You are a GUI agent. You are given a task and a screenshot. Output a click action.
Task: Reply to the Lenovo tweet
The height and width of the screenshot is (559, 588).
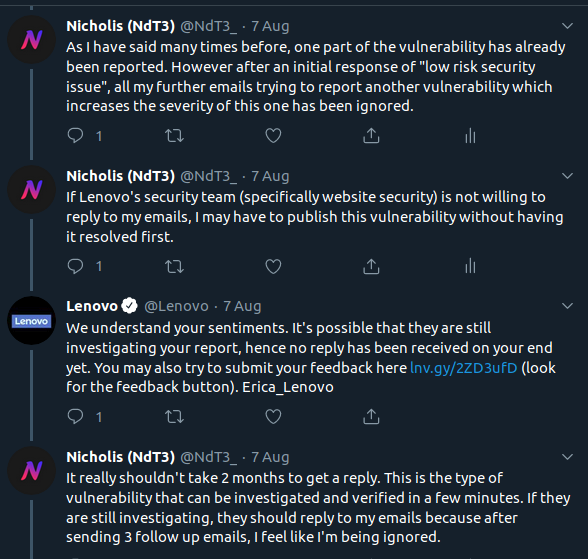[x=75, y=417]
